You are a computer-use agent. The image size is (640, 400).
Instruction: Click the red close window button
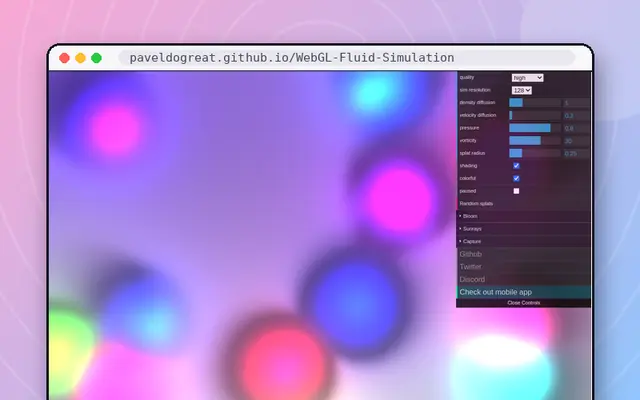[64, 58]
